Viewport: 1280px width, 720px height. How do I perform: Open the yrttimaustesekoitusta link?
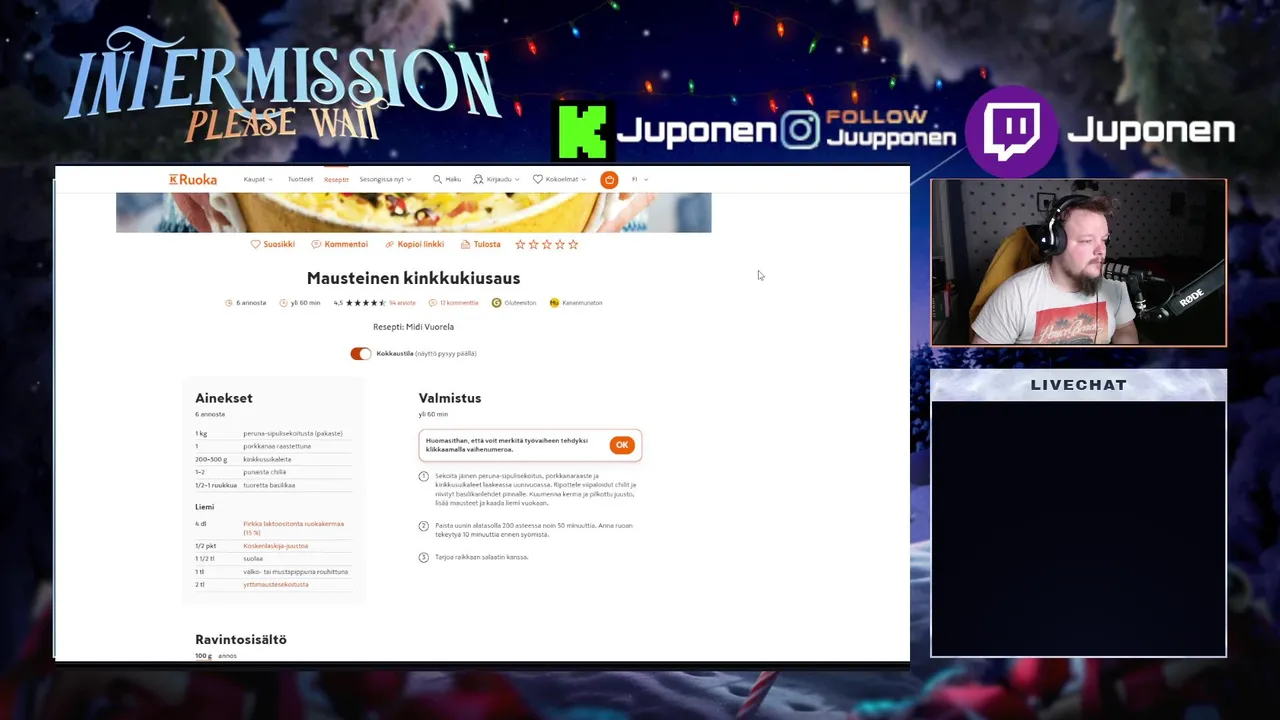point(275,584)
